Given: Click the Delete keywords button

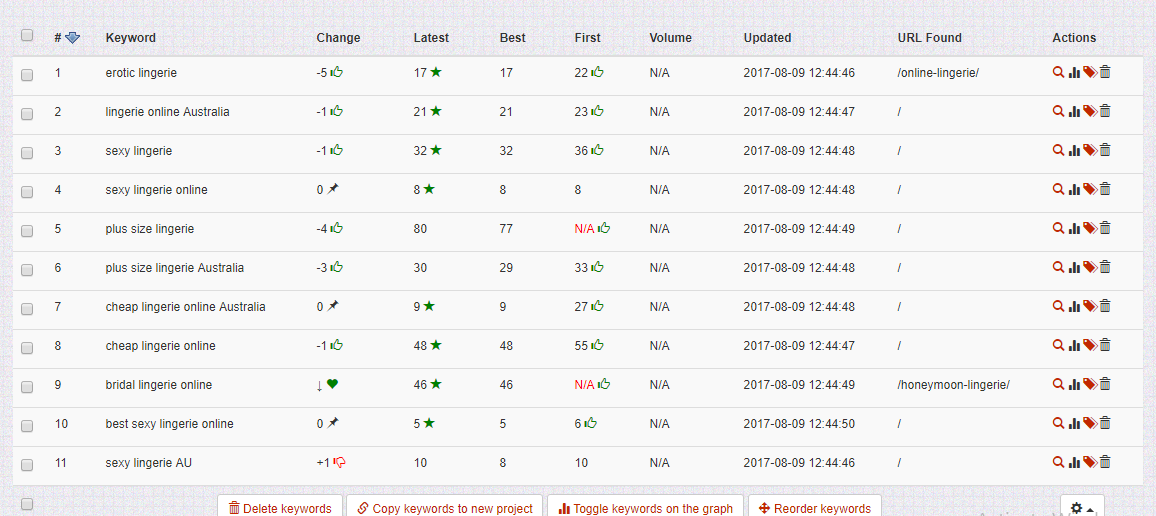Looking at the screenshot, I should (x=280, y=508).
